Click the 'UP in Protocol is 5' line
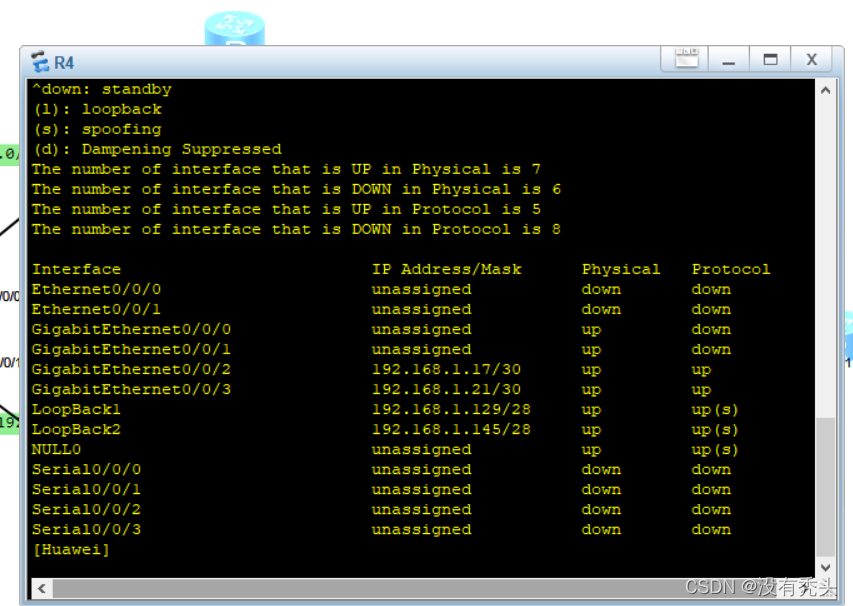 click(286, 209)
